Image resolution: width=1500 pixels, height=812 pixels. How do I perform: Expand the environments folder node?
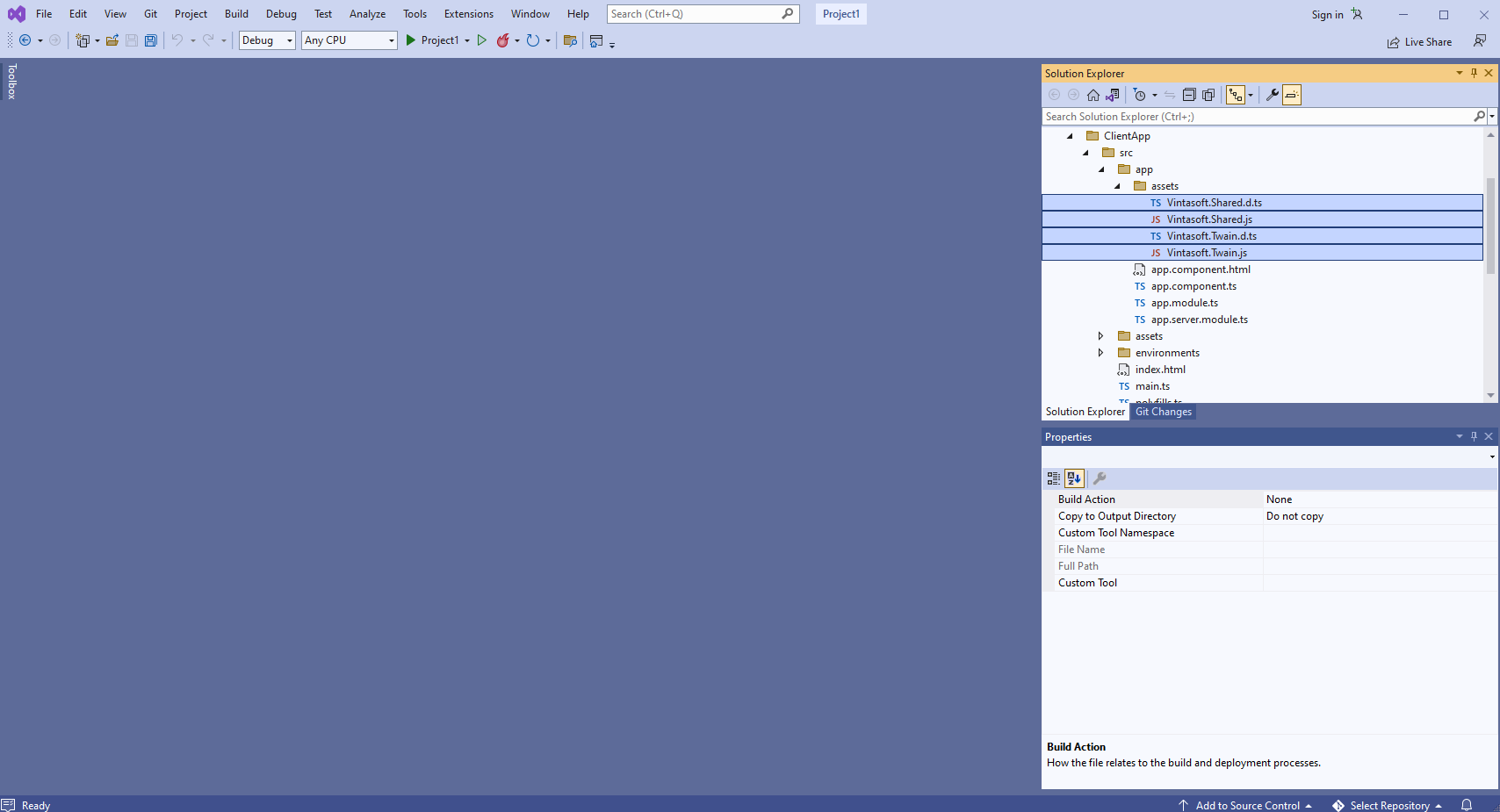1100,353
